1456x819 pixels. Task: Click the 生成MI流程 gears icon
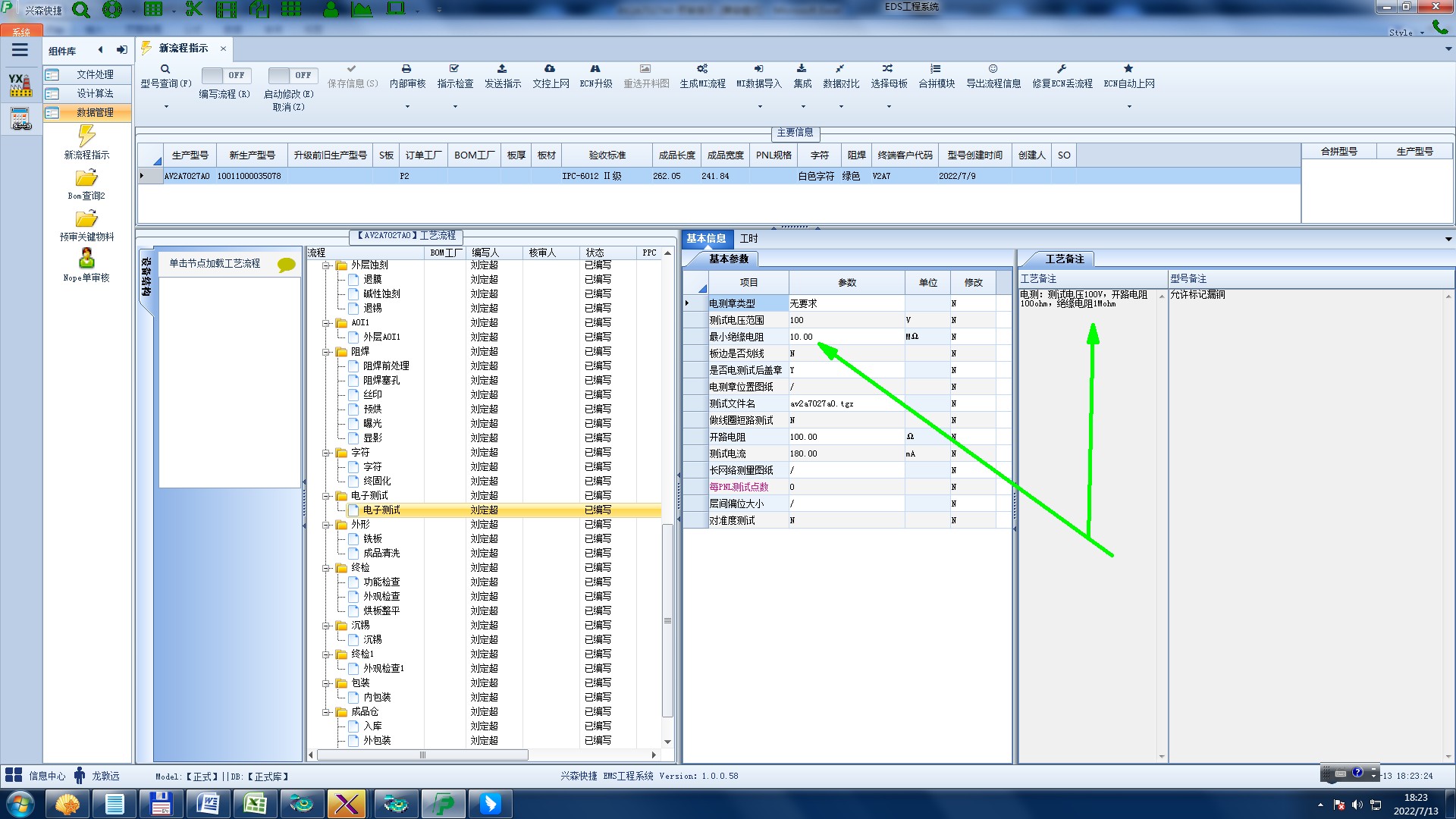(x=702, y=69)
